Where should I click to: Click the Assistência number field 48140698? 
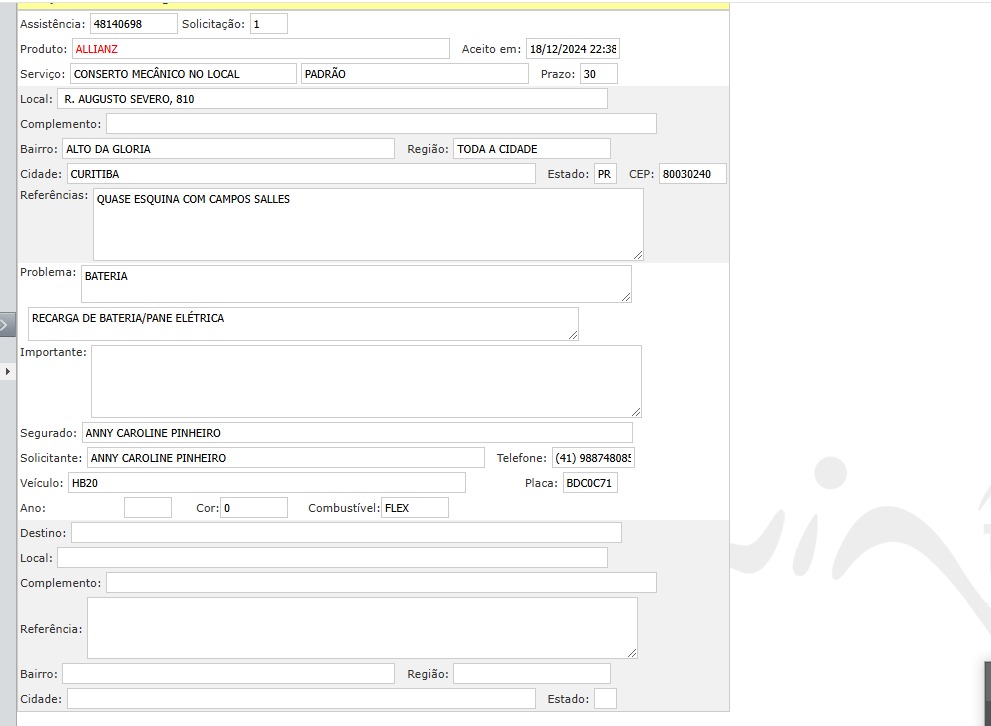click(133, 24)
